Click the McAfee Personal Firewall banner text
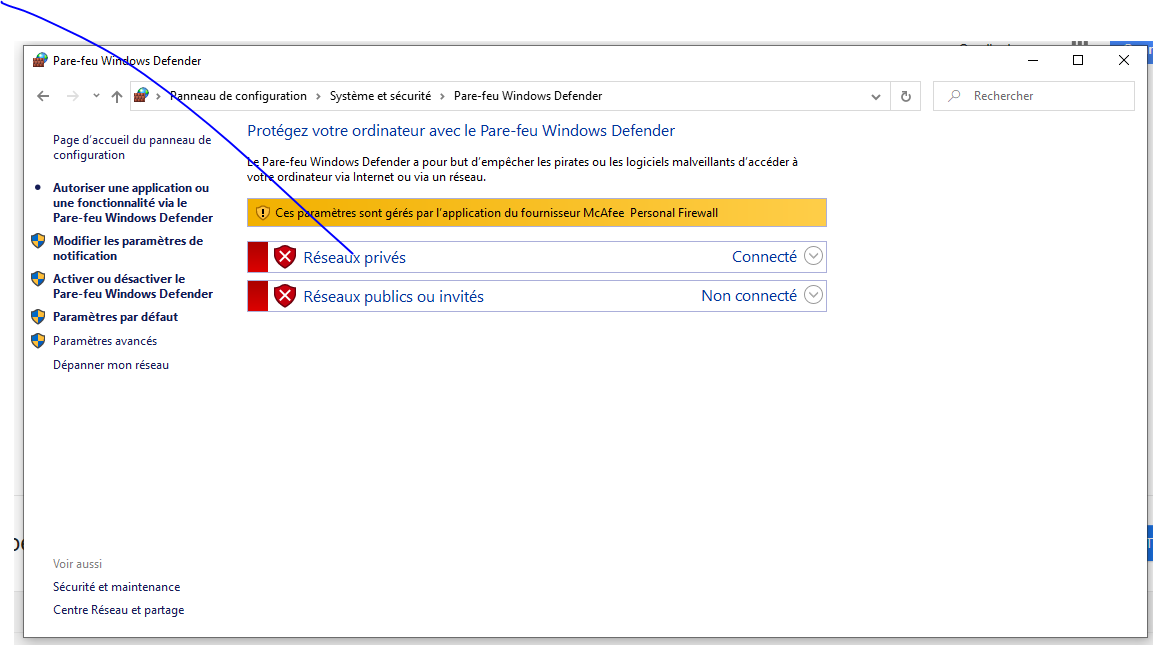 [x=496, y=213]
